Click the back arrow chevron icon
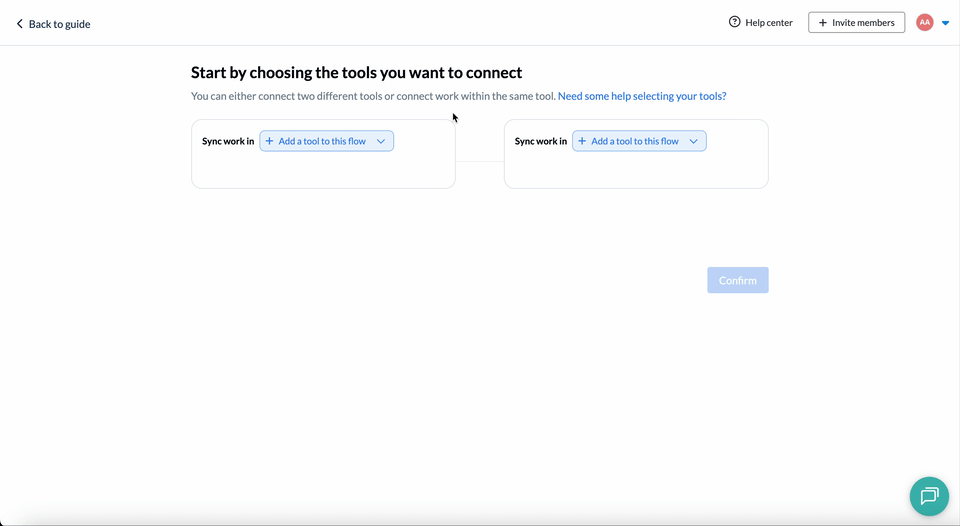 (19, 24)
